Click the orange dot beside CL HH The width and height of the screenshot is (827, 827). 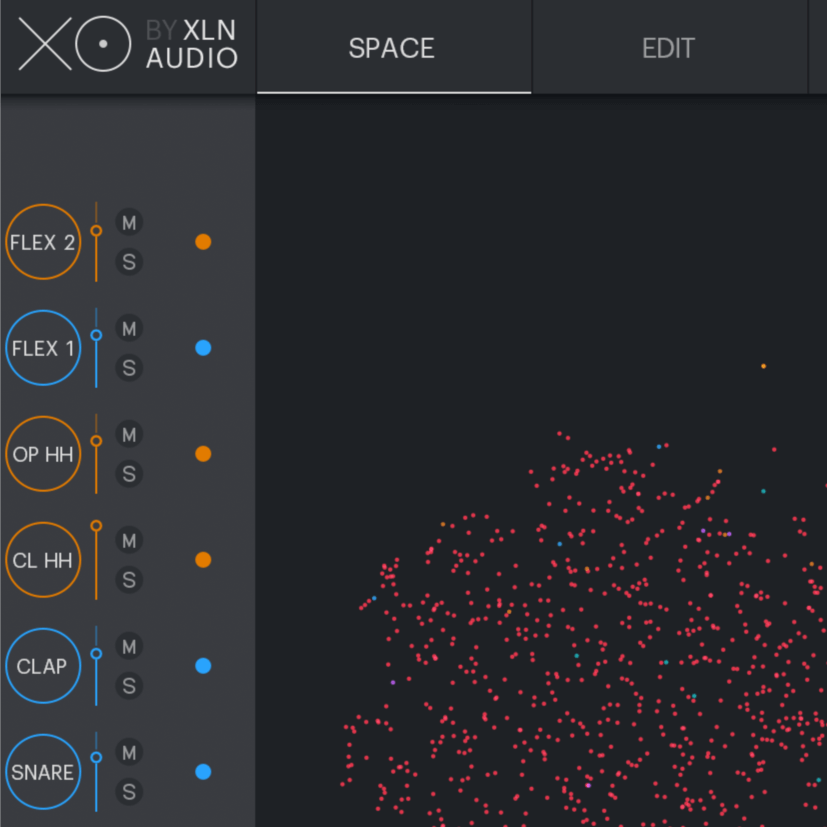point(203,560)
